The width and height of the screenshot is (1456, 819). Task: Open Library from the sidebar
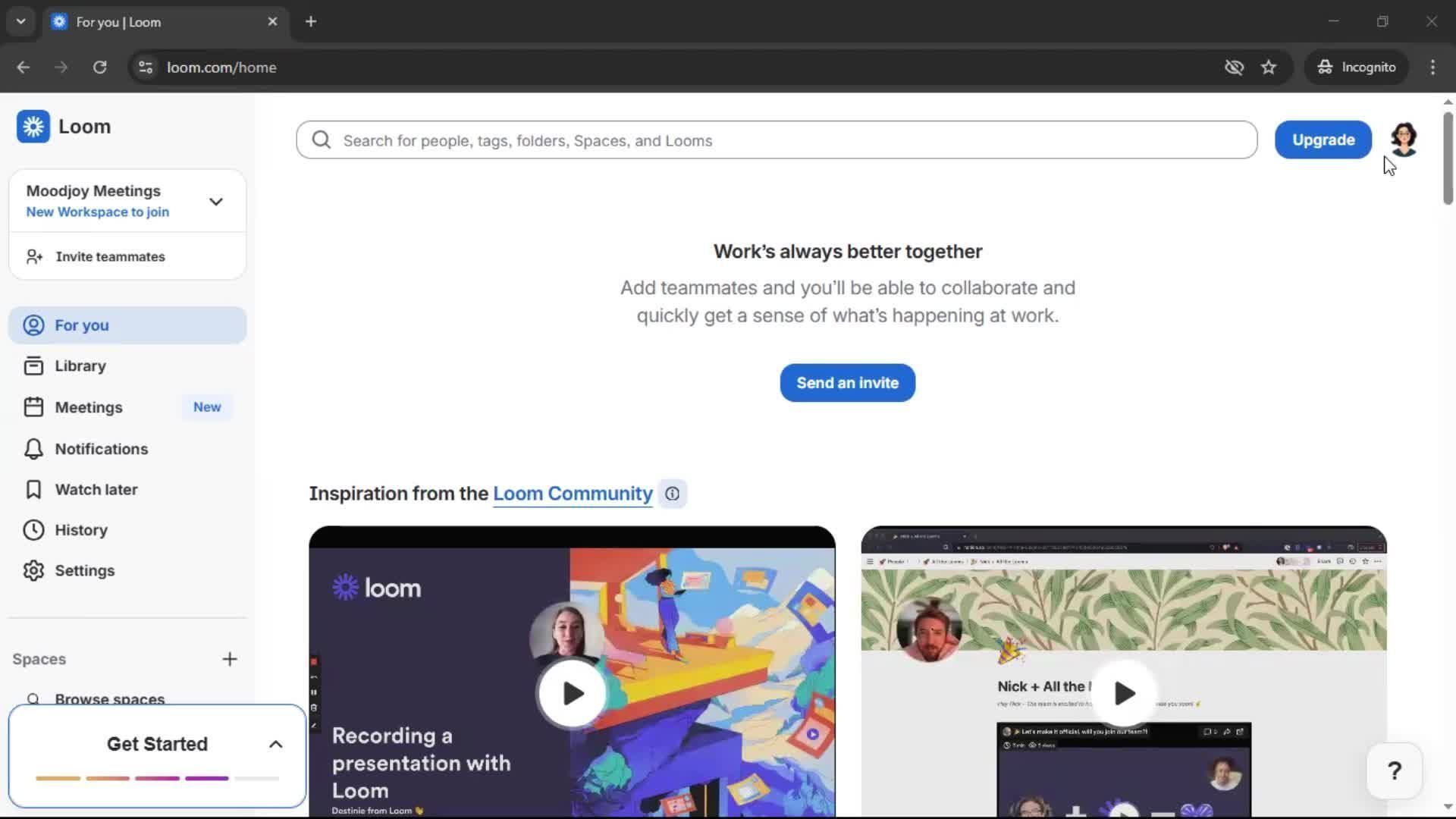[x=80, y=366]
